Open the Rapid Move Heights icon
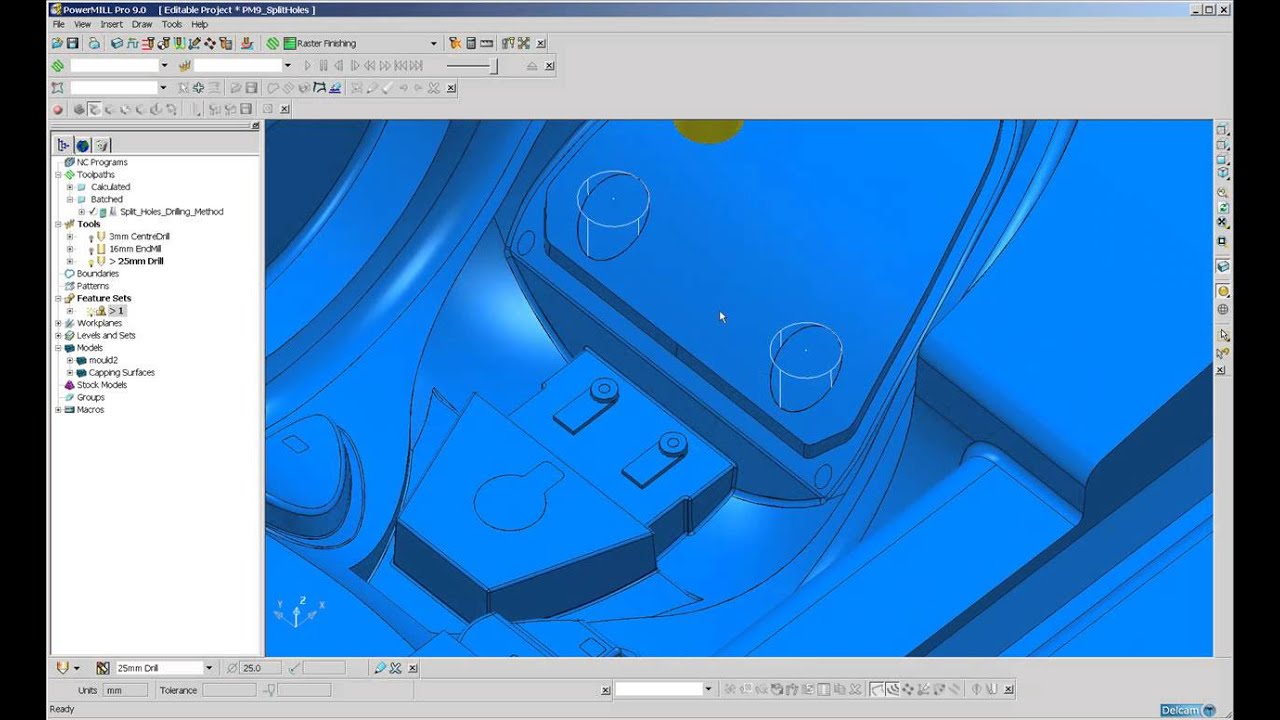 click(x=148, y=43)
